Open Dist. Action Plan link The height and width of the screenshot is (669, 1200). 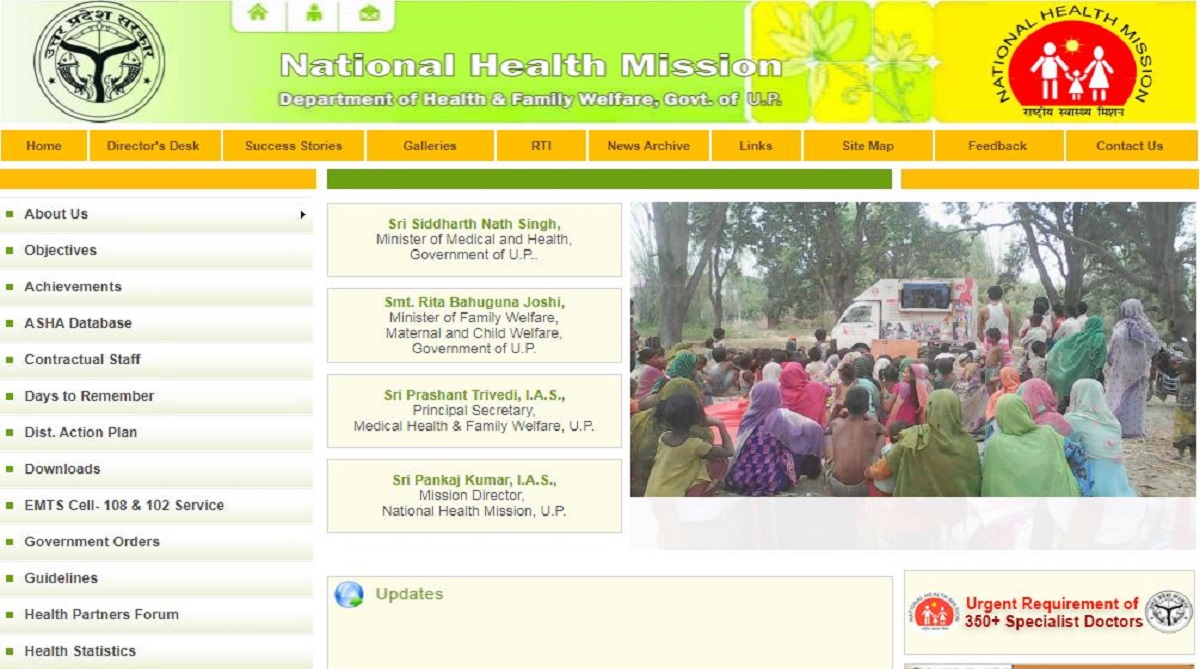pyautogui.click(x=156, y=432)
